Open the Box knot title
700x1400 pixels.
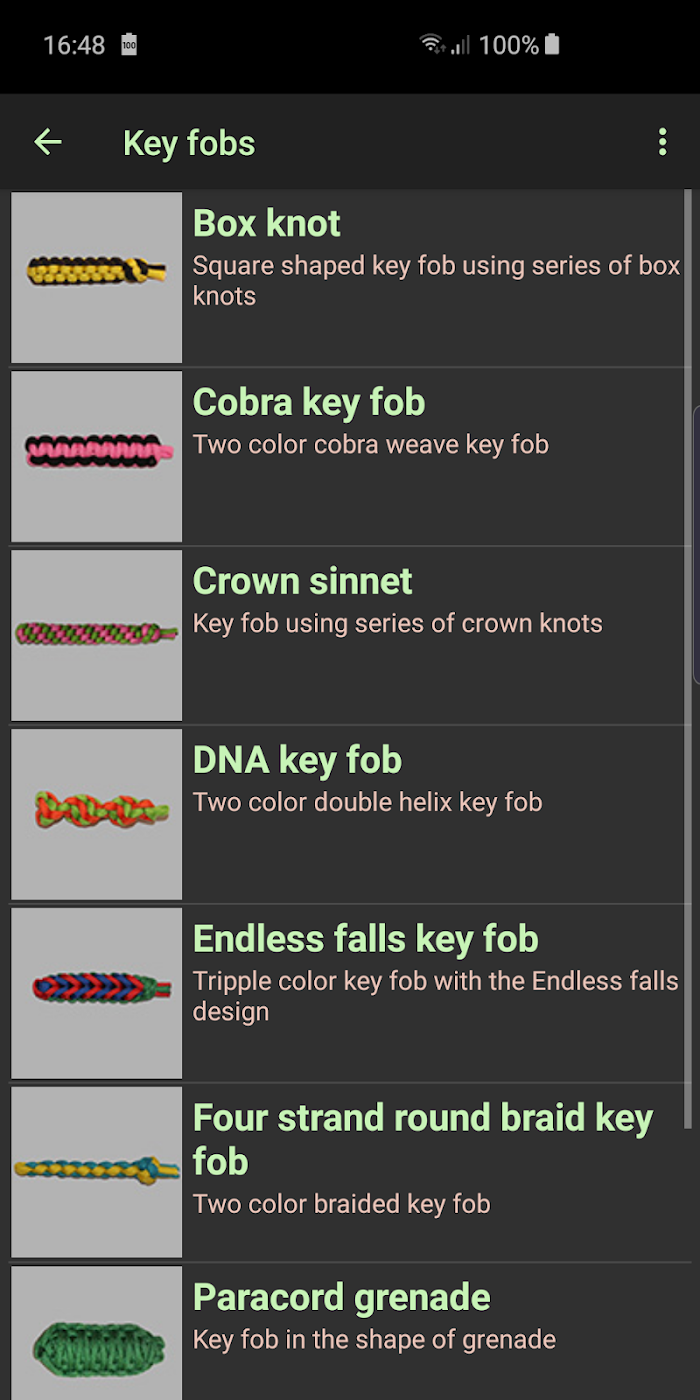[x=267, y=223]
